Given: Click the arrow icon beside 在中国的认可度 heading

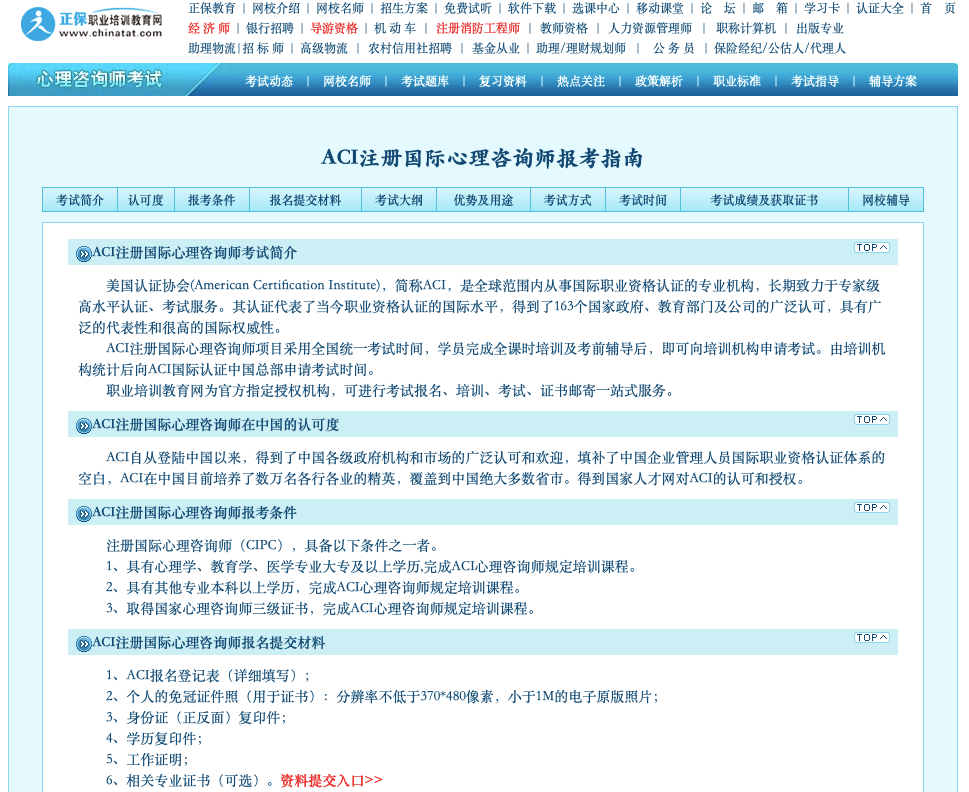Looking at the screenshot, I should point(83,426).
